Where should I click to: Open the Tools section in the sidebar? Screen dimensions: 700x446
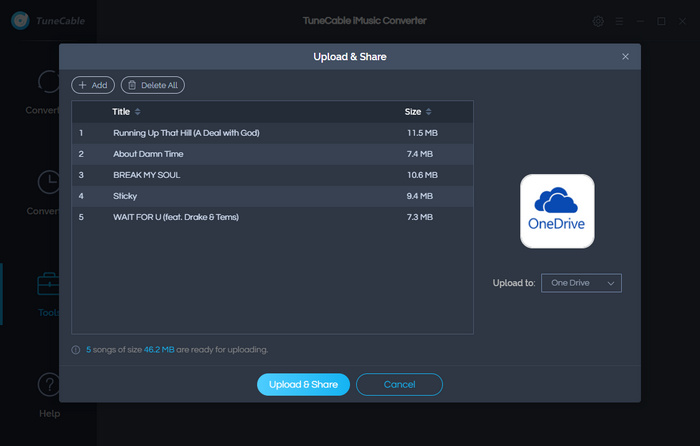[x=48, y=295]
